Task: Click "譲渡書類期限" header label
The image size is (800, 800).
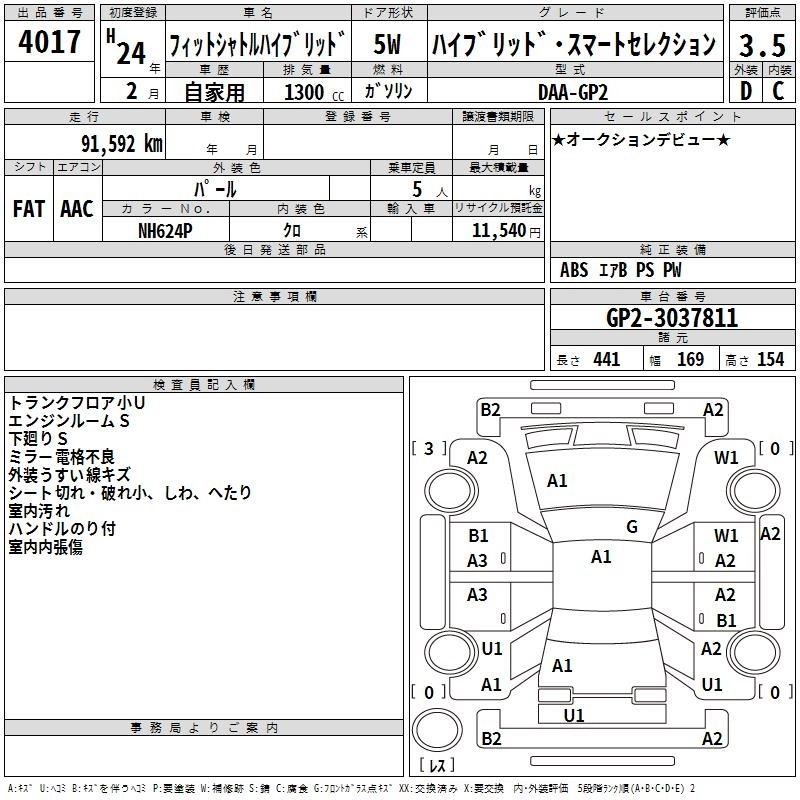Action: 498,116
